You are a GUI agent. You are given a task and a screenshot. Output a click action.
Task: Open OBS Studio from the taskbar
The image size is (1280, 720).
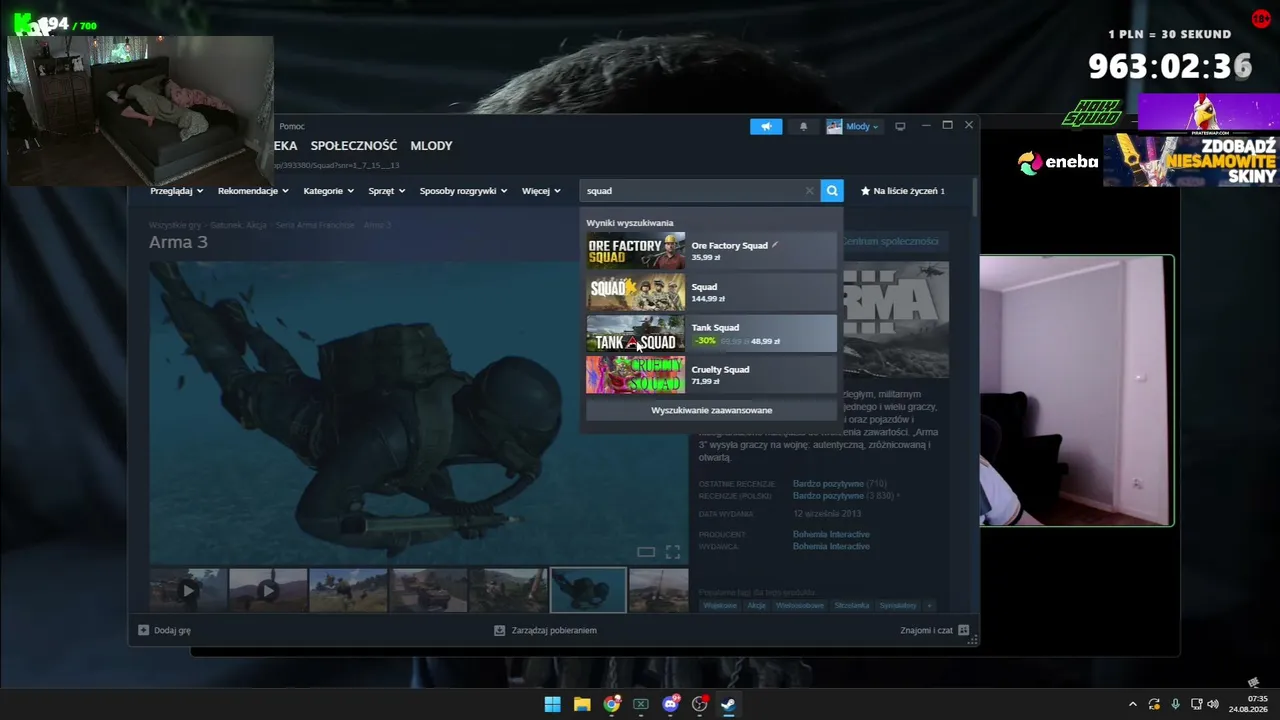[x=700, y=704]
